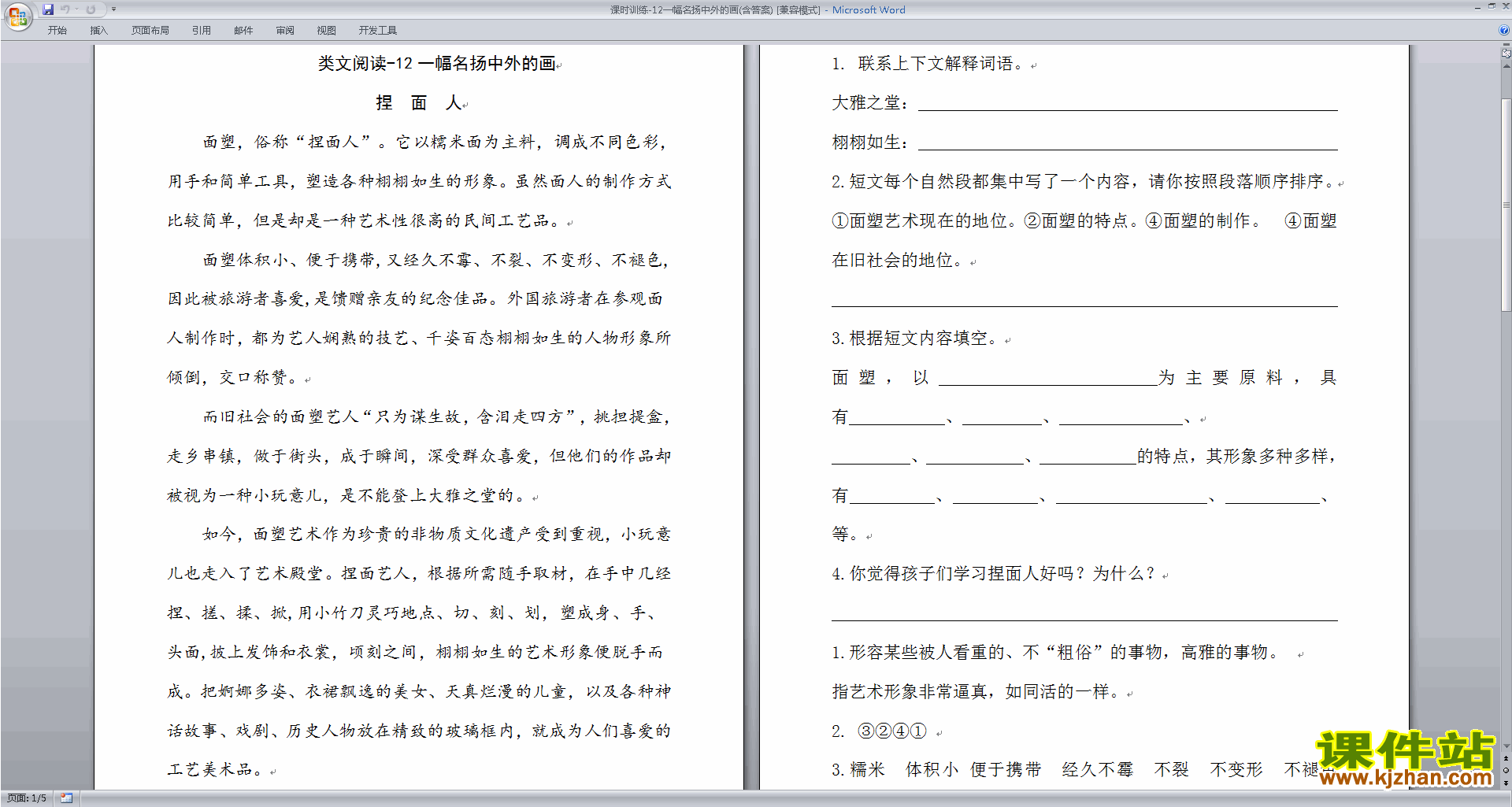Screen dimensions: 1512x807
Task: Click page number 页面: 1/5 in status bar
Action: tap(27, 798)
